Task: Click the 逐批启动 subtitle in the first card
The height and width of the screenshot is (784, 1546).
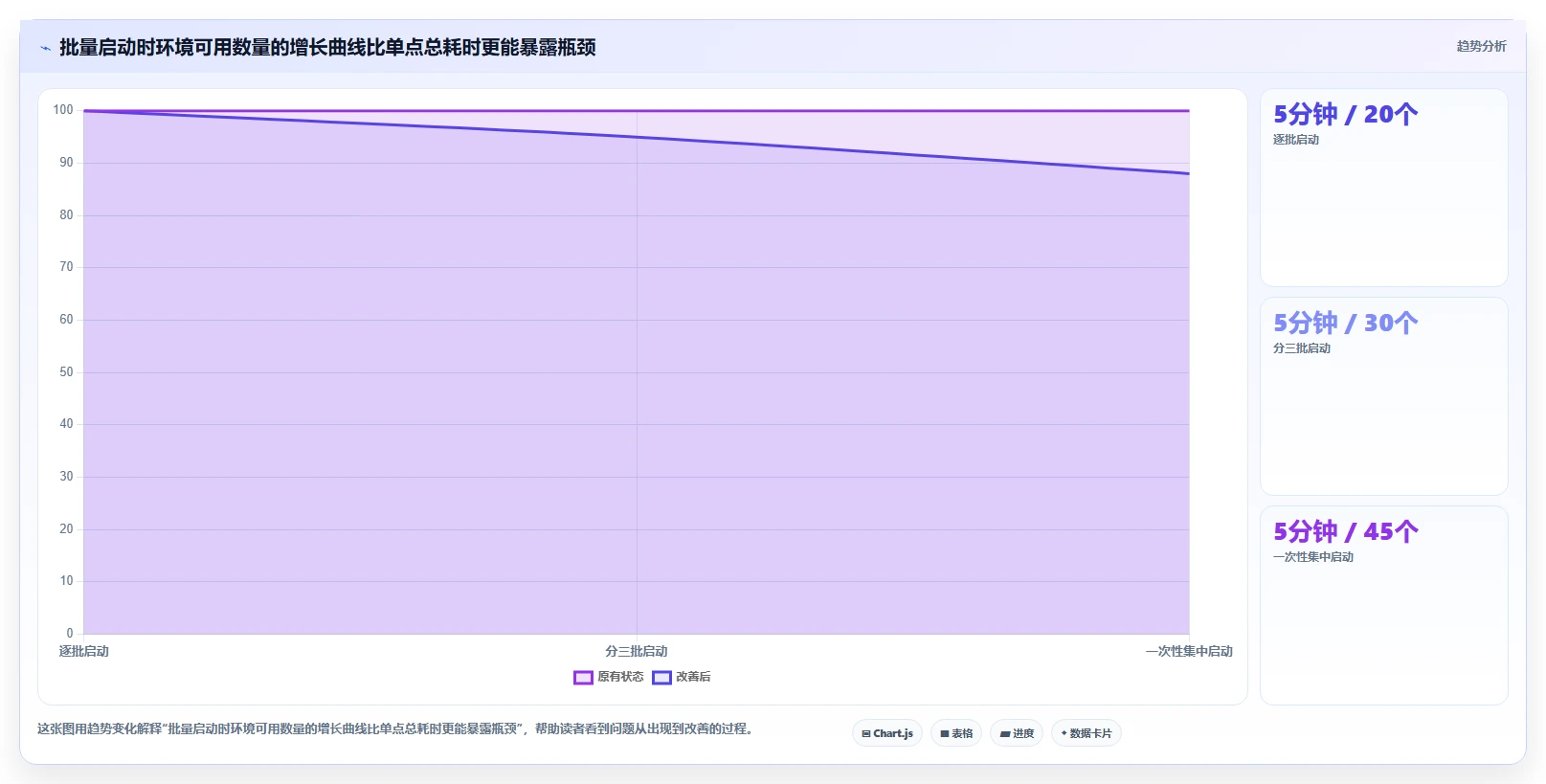Action: pyautogui.click(x=1296, y=140)
